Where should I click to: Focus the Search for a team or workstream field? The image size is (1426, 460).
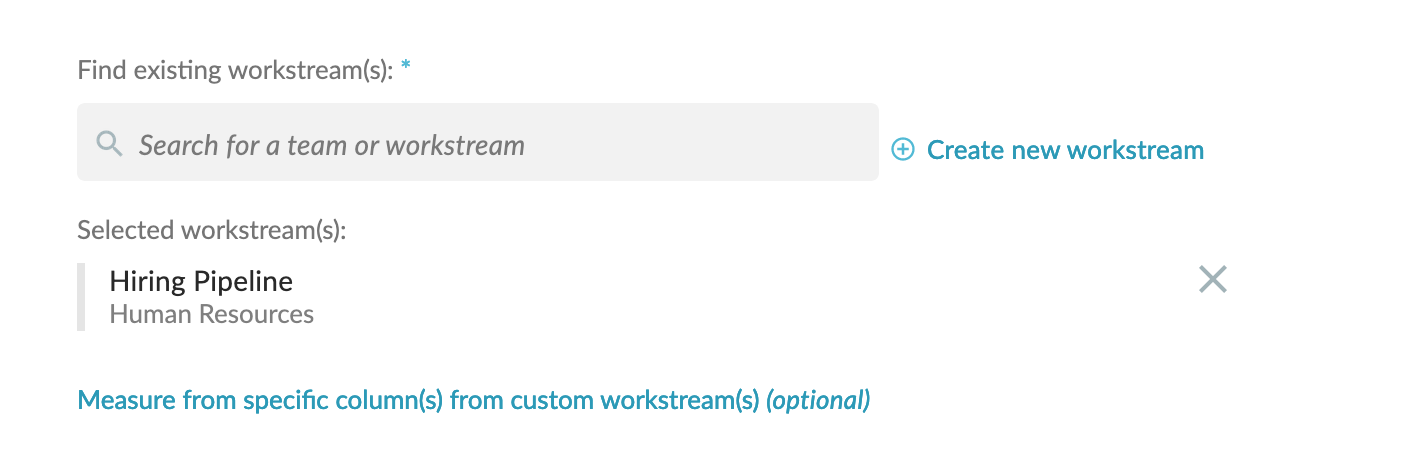point(478,142)
